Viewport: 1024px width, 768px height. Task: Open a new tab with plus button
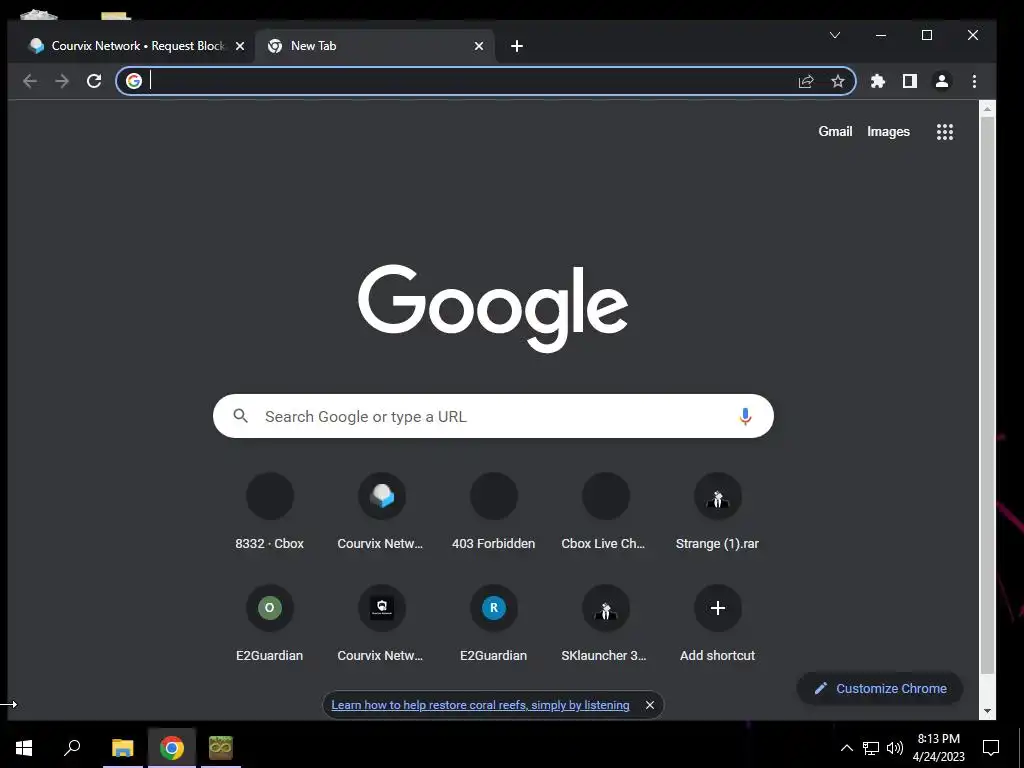point(517,46)
